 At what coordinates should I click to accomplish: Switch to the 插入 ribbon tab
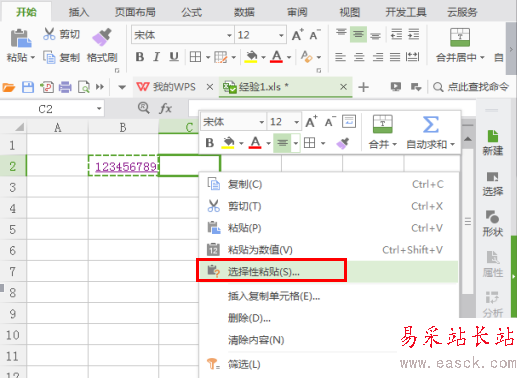click(79, 12)
